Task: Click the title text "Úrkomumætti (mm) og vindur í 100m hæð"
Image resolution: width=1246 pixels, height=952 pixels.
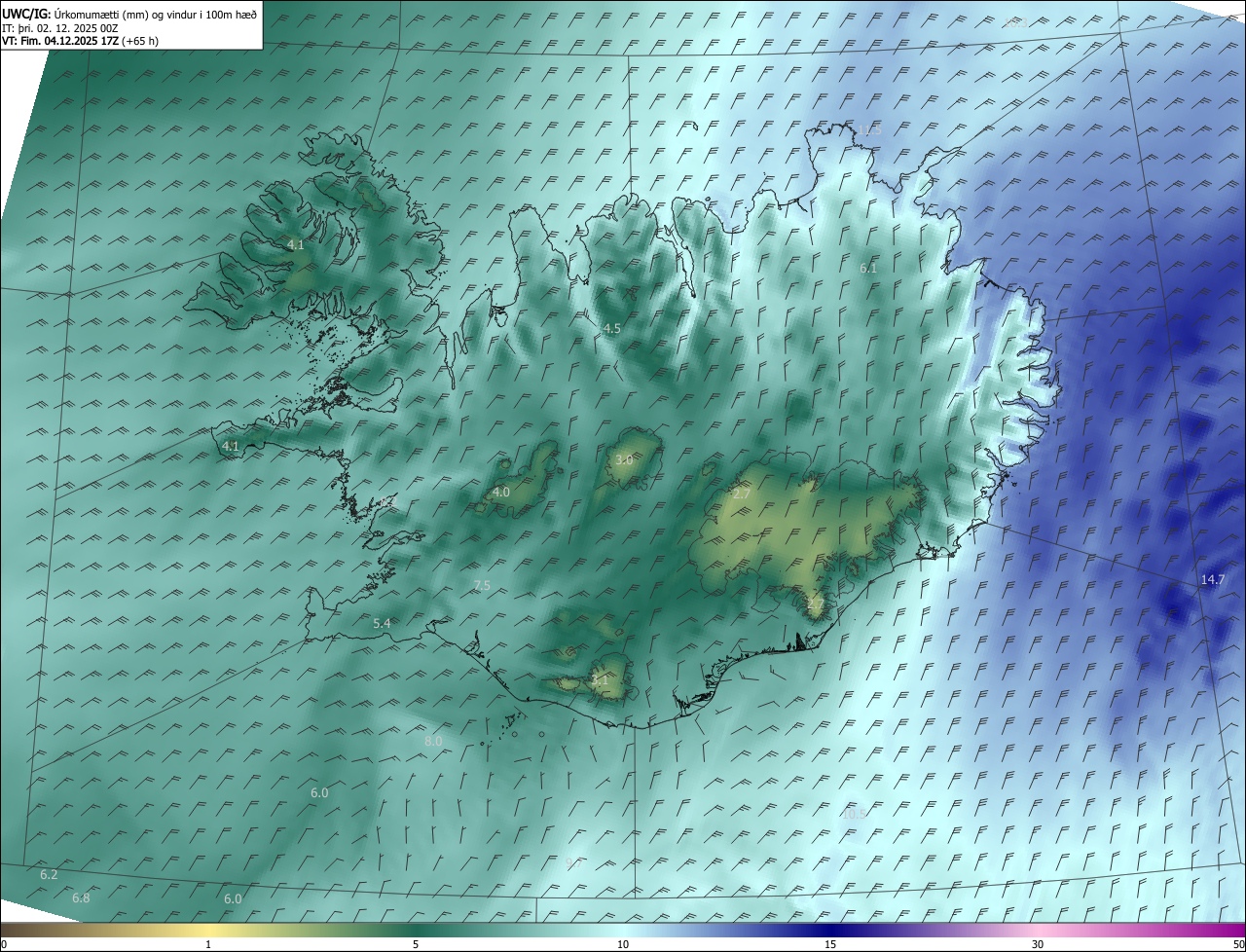Action: click(155, 14)
